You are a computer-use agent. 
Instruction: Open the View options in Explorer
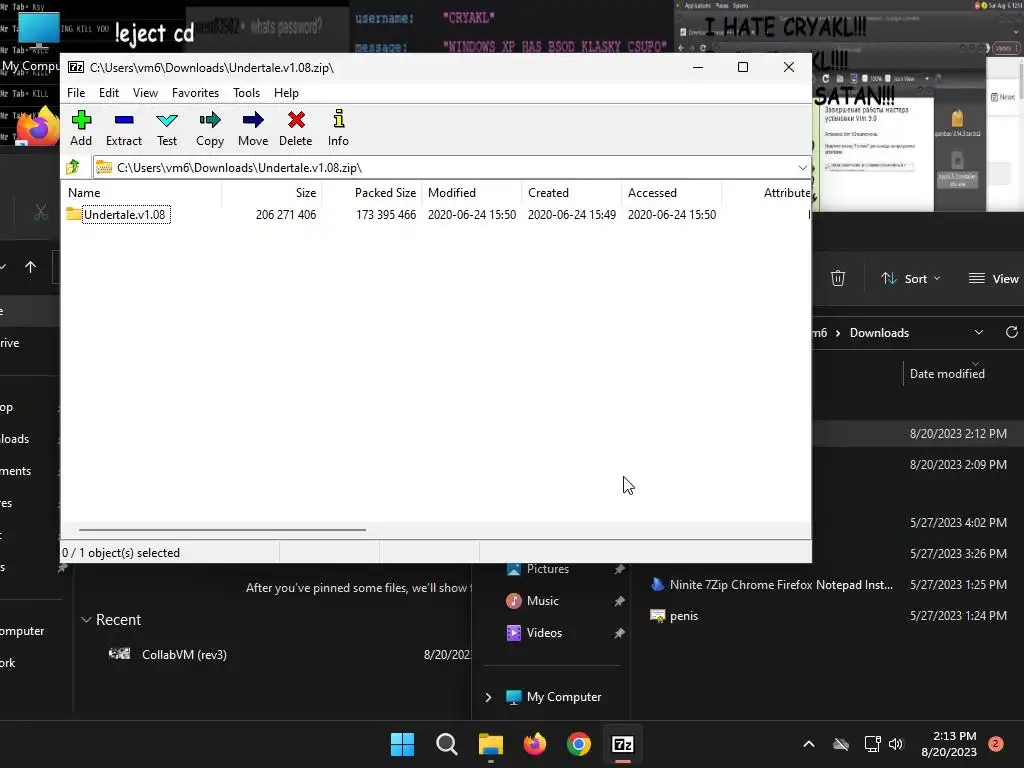pos(993,279)
